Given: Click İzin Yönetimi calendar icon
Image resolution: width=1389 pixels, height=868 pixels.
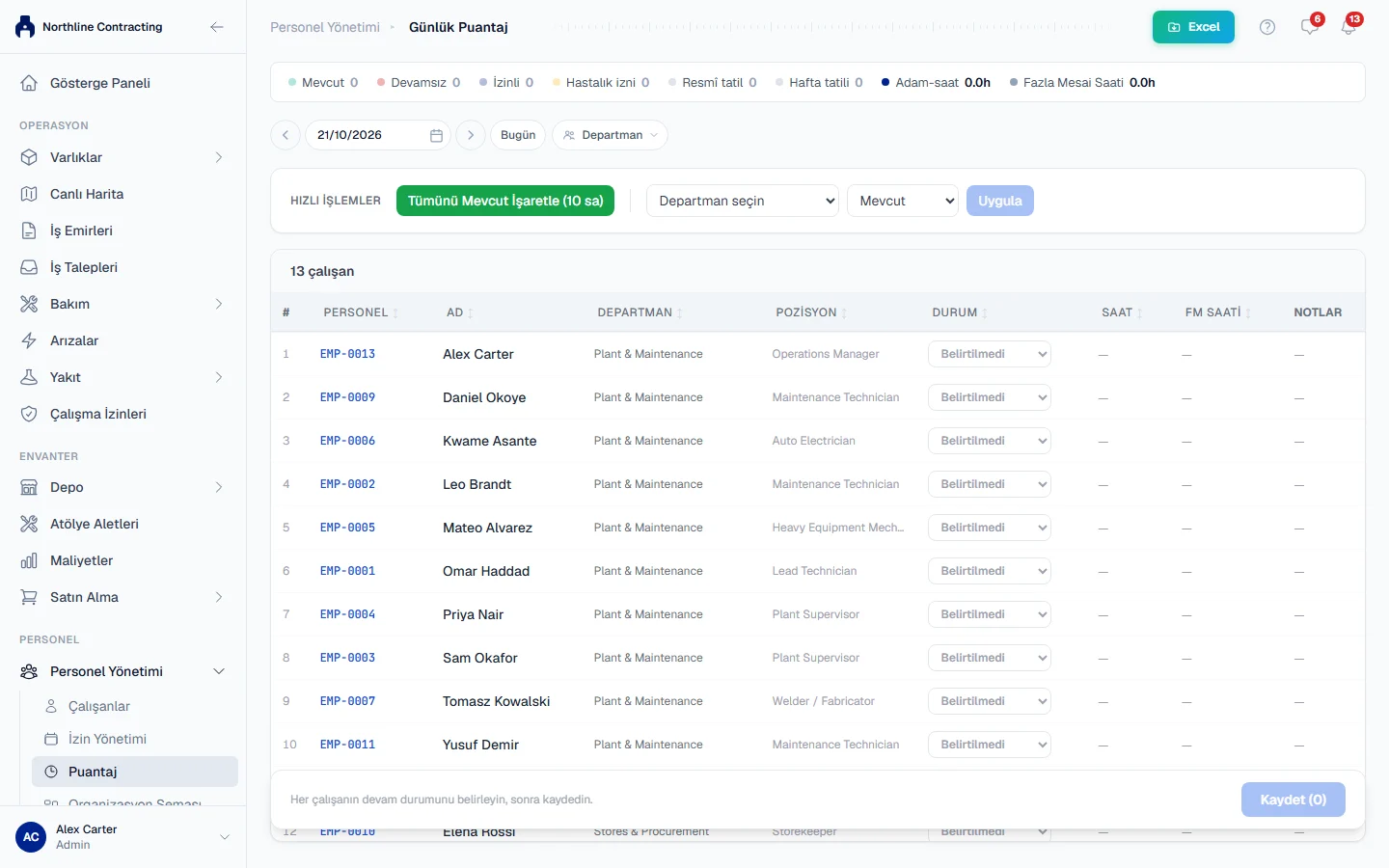Looking at the screenshot, I should point(51,739).
